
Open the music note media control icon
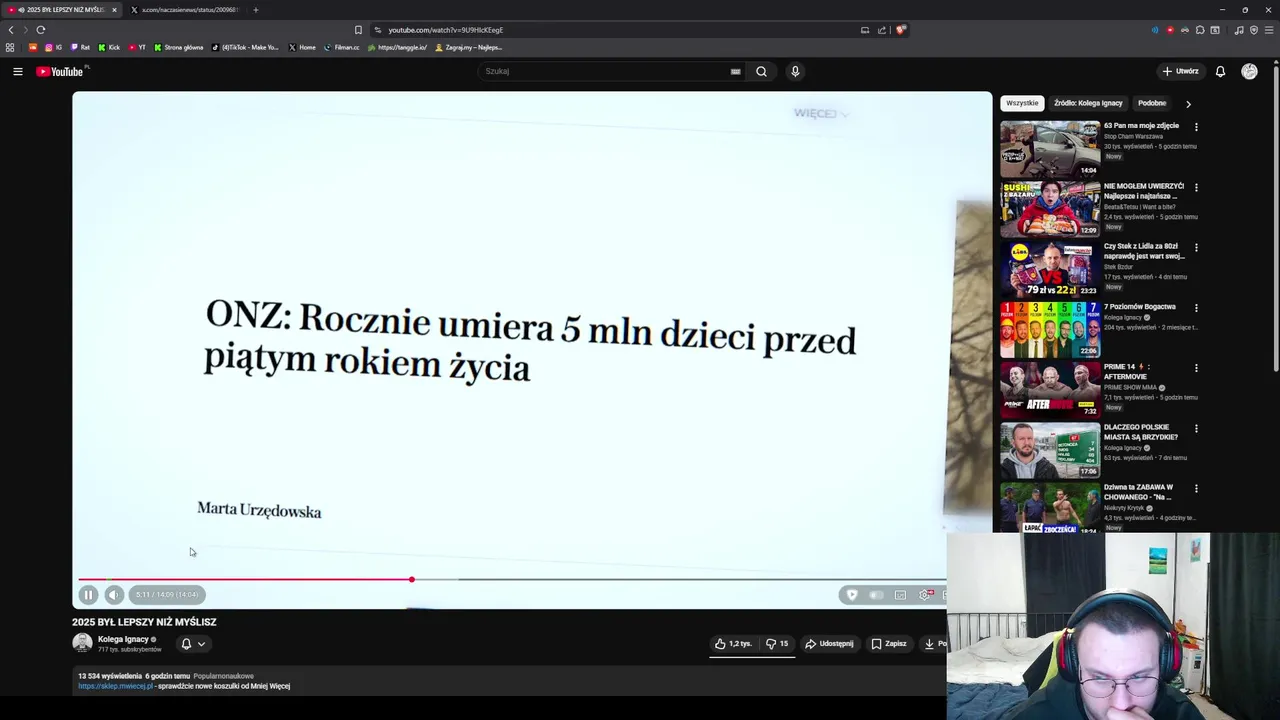[1239, 30]
